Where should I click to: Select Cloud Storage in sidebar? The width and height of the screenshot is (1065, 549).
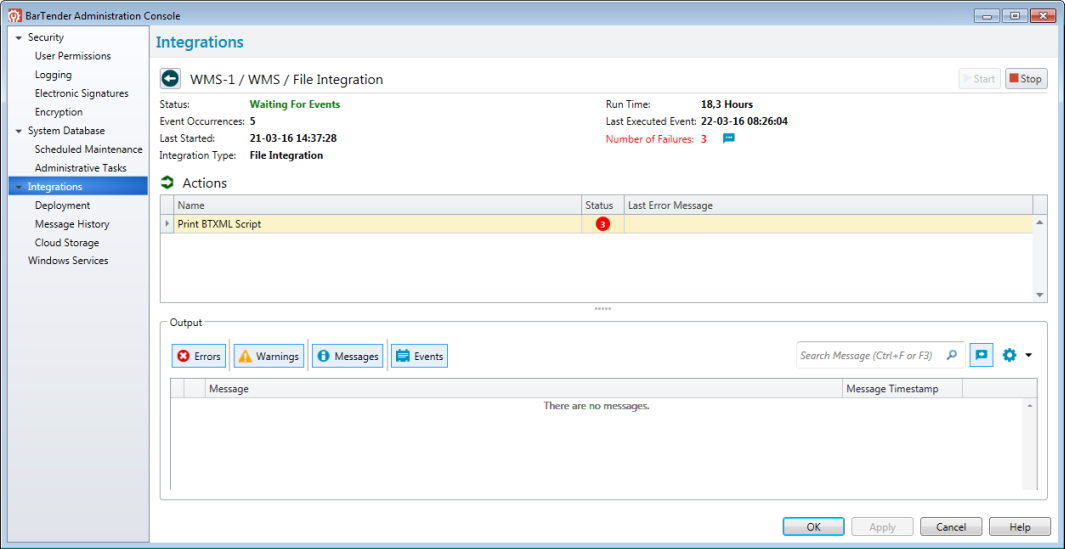67,243
